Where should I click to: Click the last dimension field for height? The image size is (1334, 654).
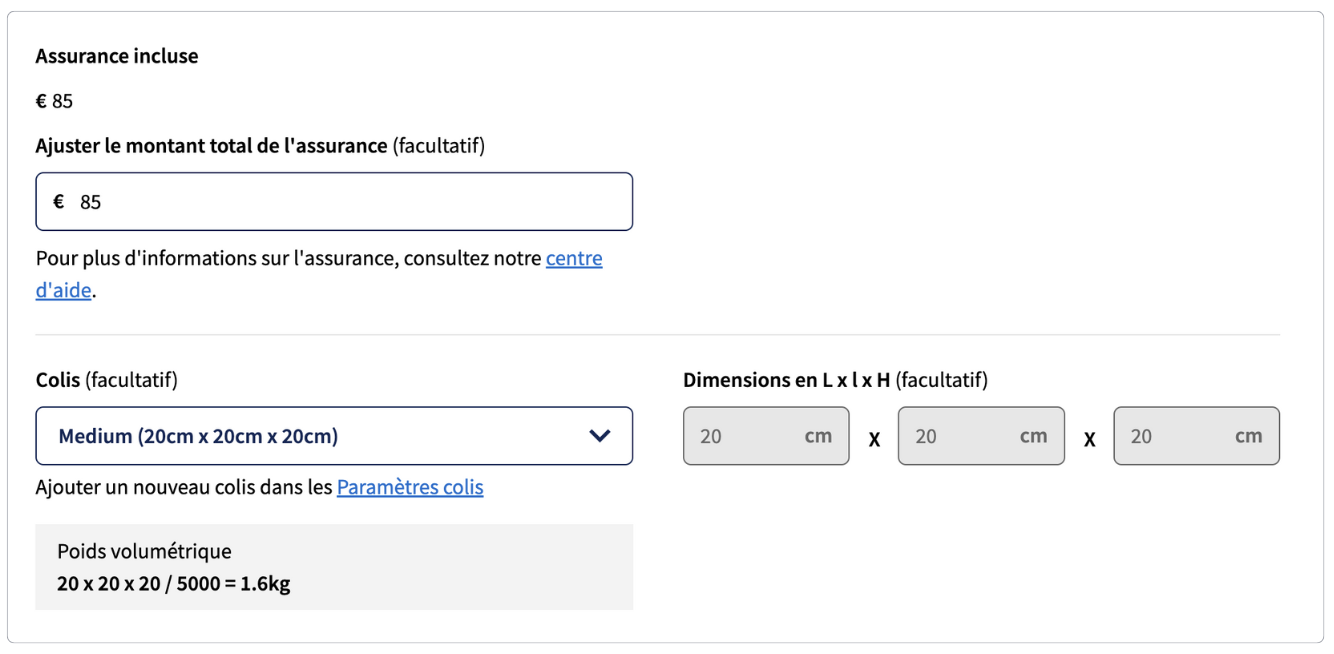pyautogui.click(x=1196, y=436)
